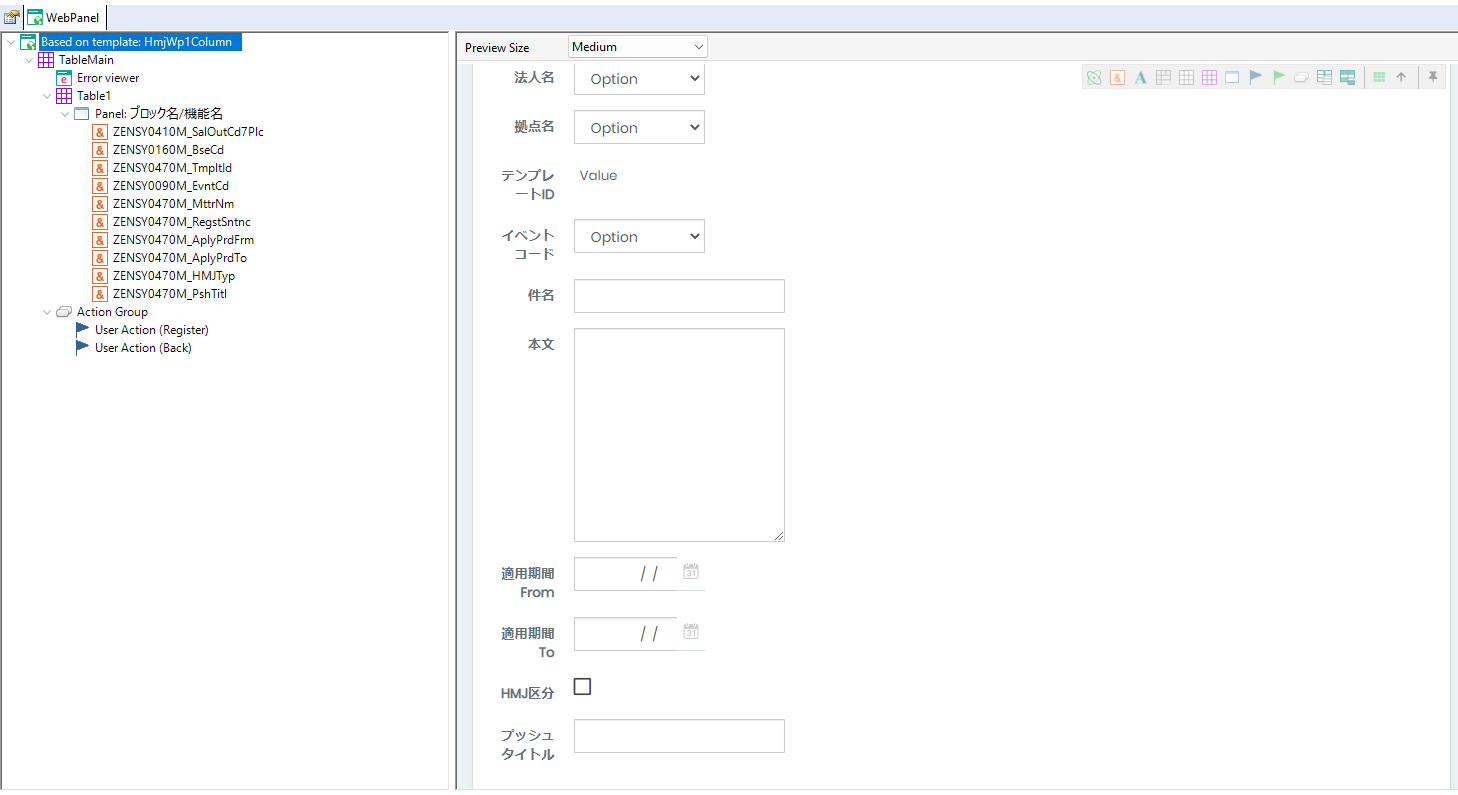Select Error viewer tree item

click(108, 78)
